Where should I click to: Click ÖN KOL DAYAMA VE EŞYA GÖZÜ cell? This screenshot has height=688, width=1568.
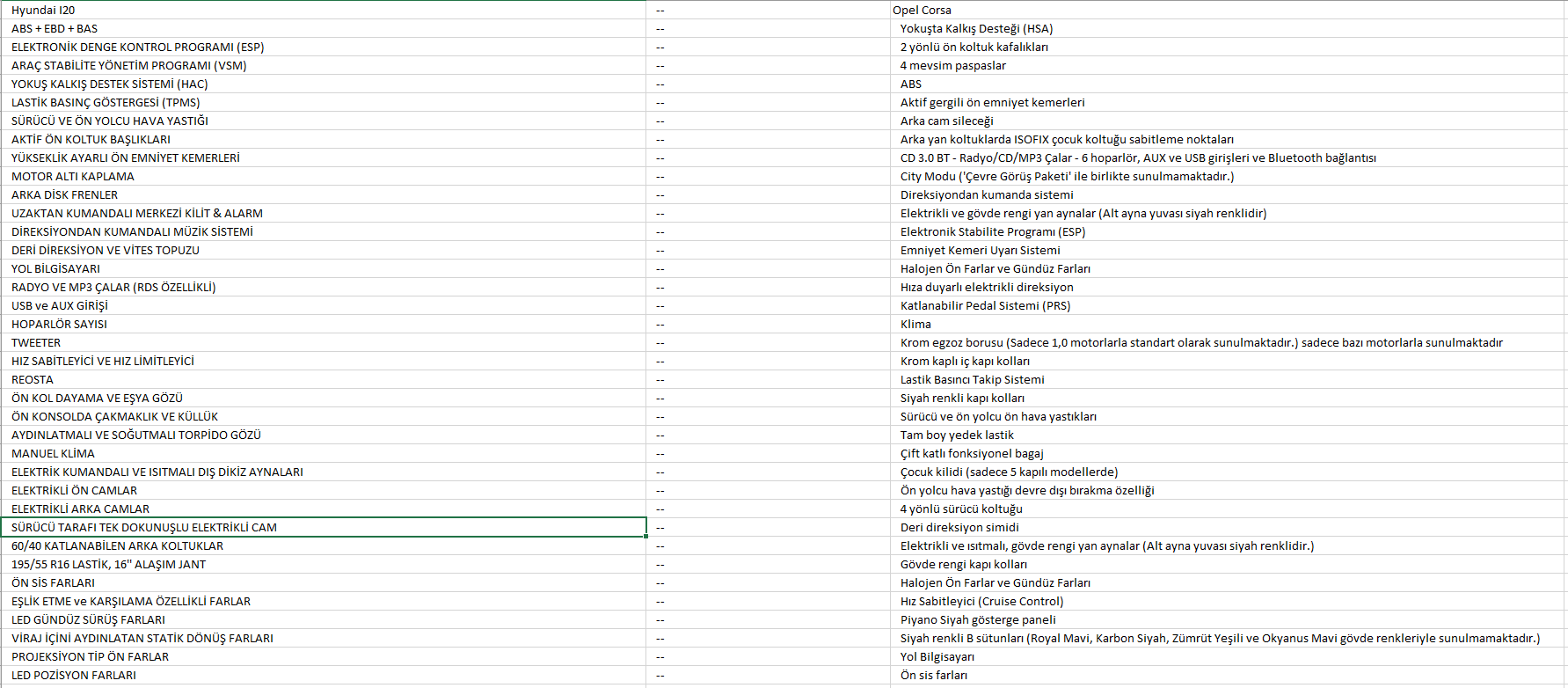pyautogui.click(x=324, y=398)
